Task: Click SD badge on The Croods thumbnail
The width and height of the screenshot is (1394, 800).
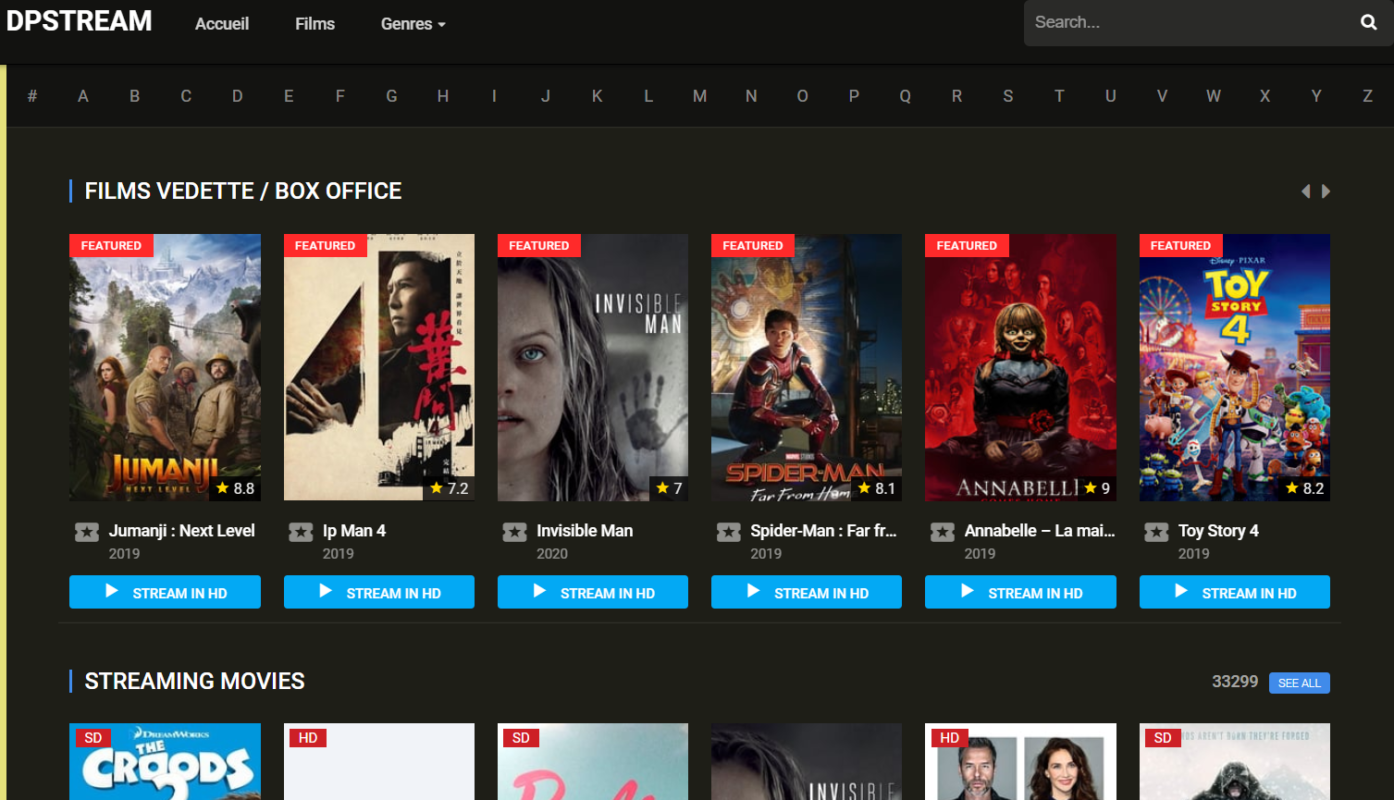Action: [93, 738]
